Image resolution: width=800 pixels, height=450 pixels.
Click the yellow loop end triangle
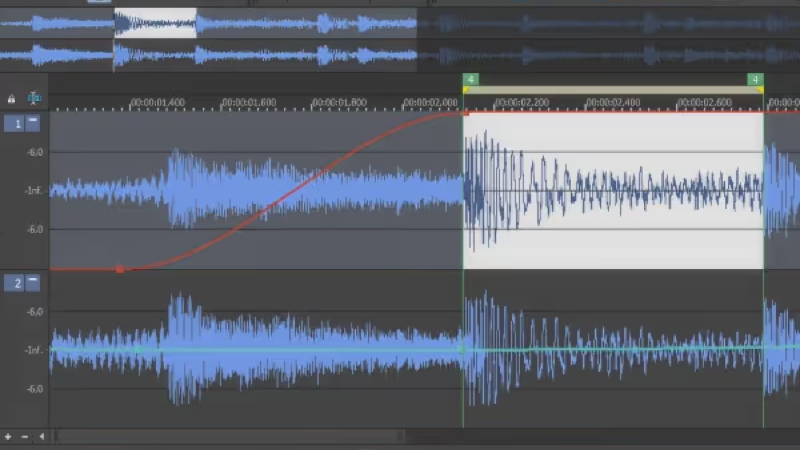(760, 90)
